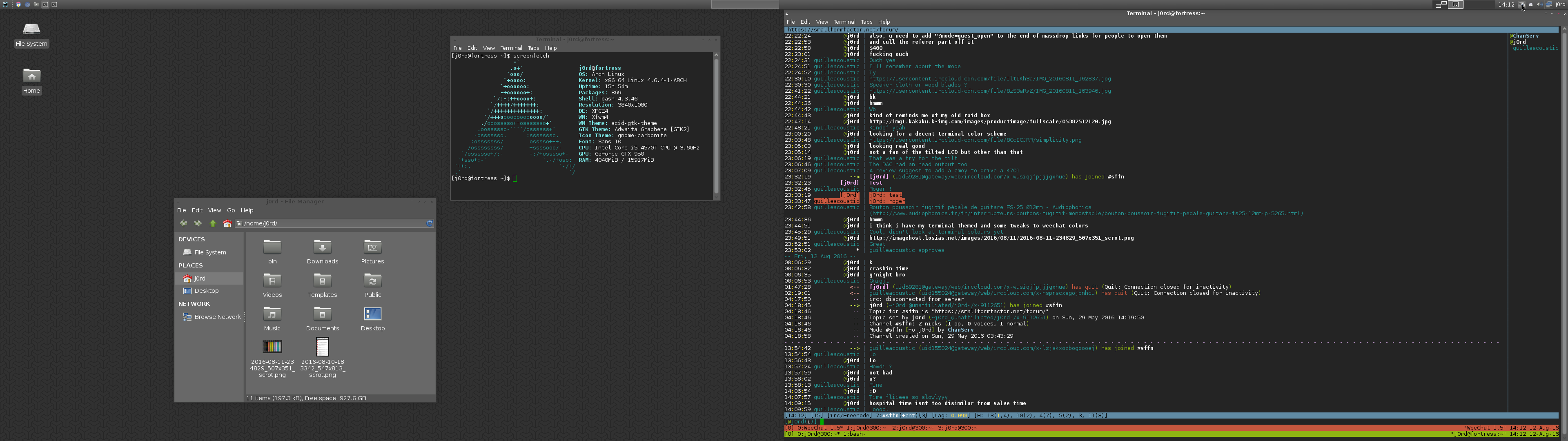Open File System desktop icon
The height and width of the screenshot is (441, 1568).
point(32,35)
